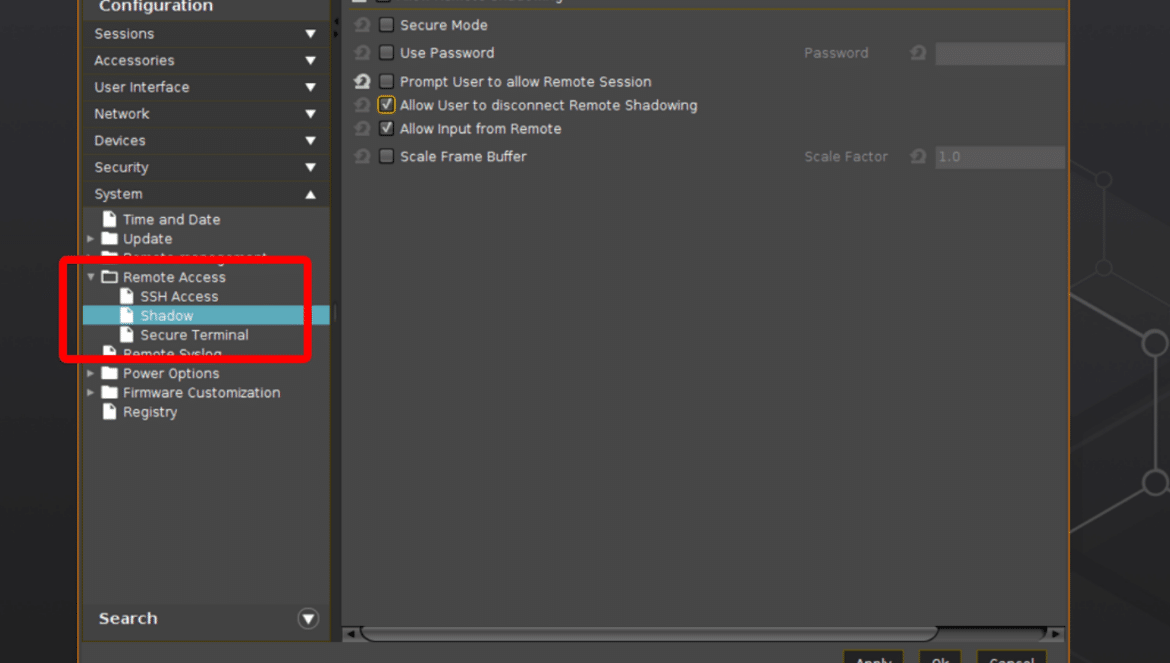Click the Firmware Customization folder icon
Image resolution: width=1170 pixels, height=663 pixels.
[110, 392]
